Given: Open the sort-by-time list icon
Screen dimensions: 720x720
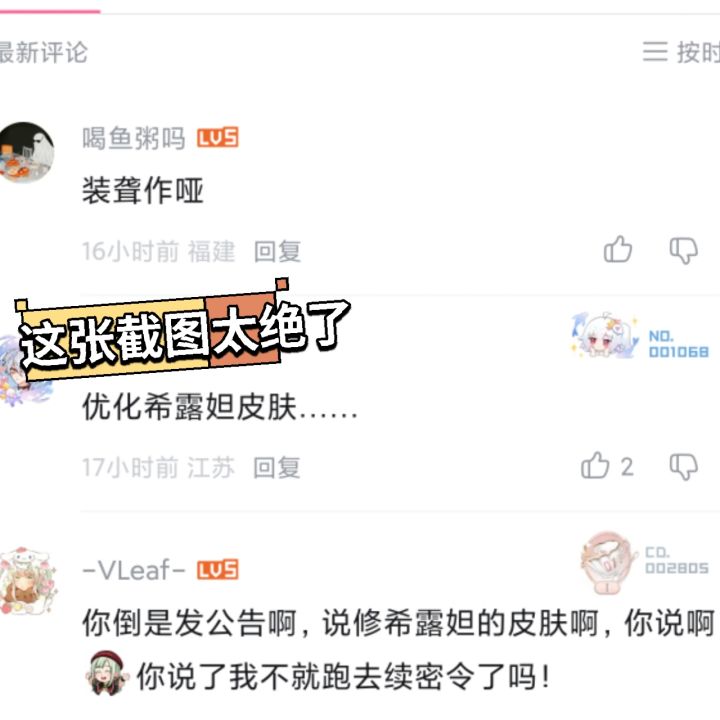Looking at the screenshot, I should [x=655, y=51].
